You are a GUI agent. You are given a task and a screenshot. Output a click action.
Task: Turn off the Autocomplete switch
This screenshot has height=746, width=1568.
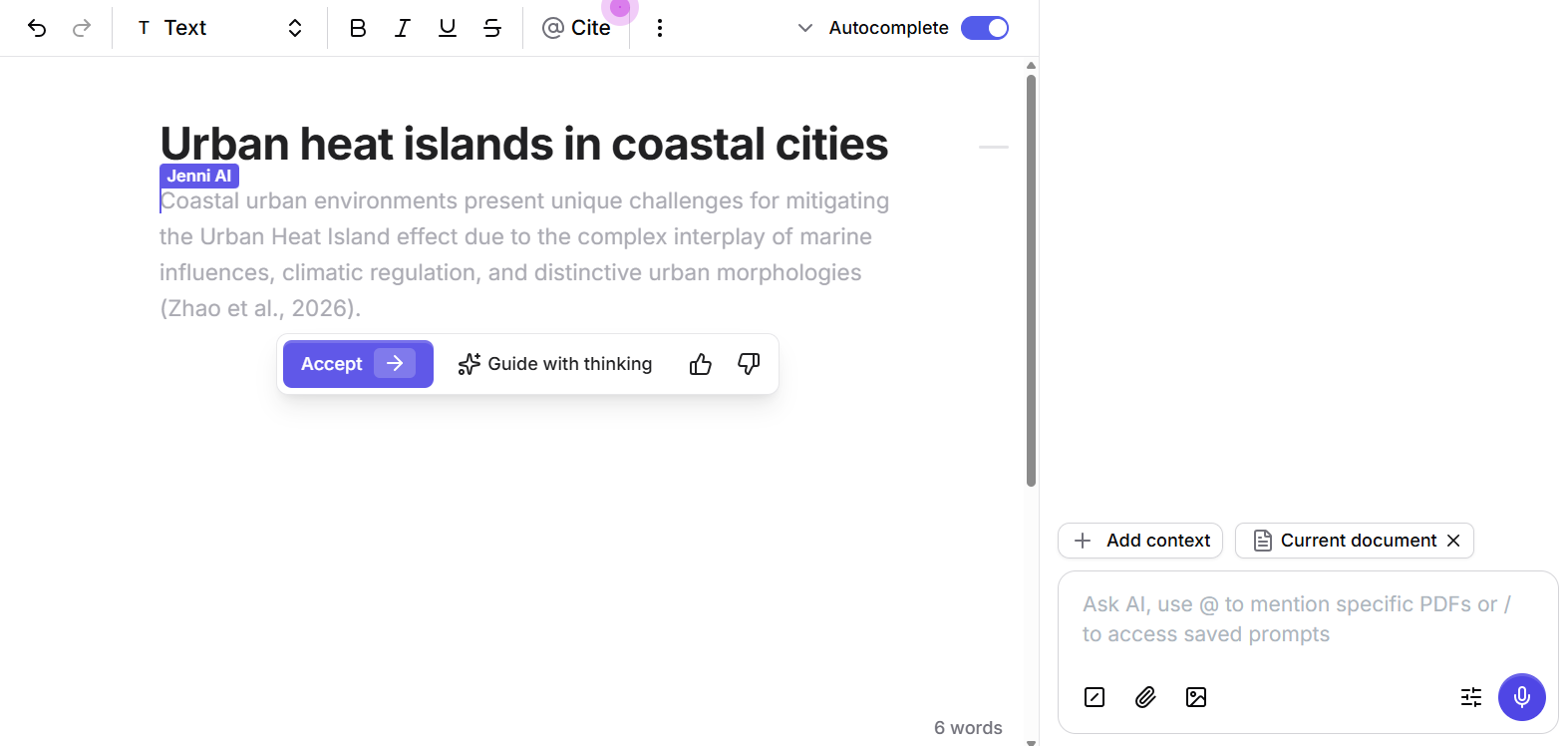pos(985,28)
